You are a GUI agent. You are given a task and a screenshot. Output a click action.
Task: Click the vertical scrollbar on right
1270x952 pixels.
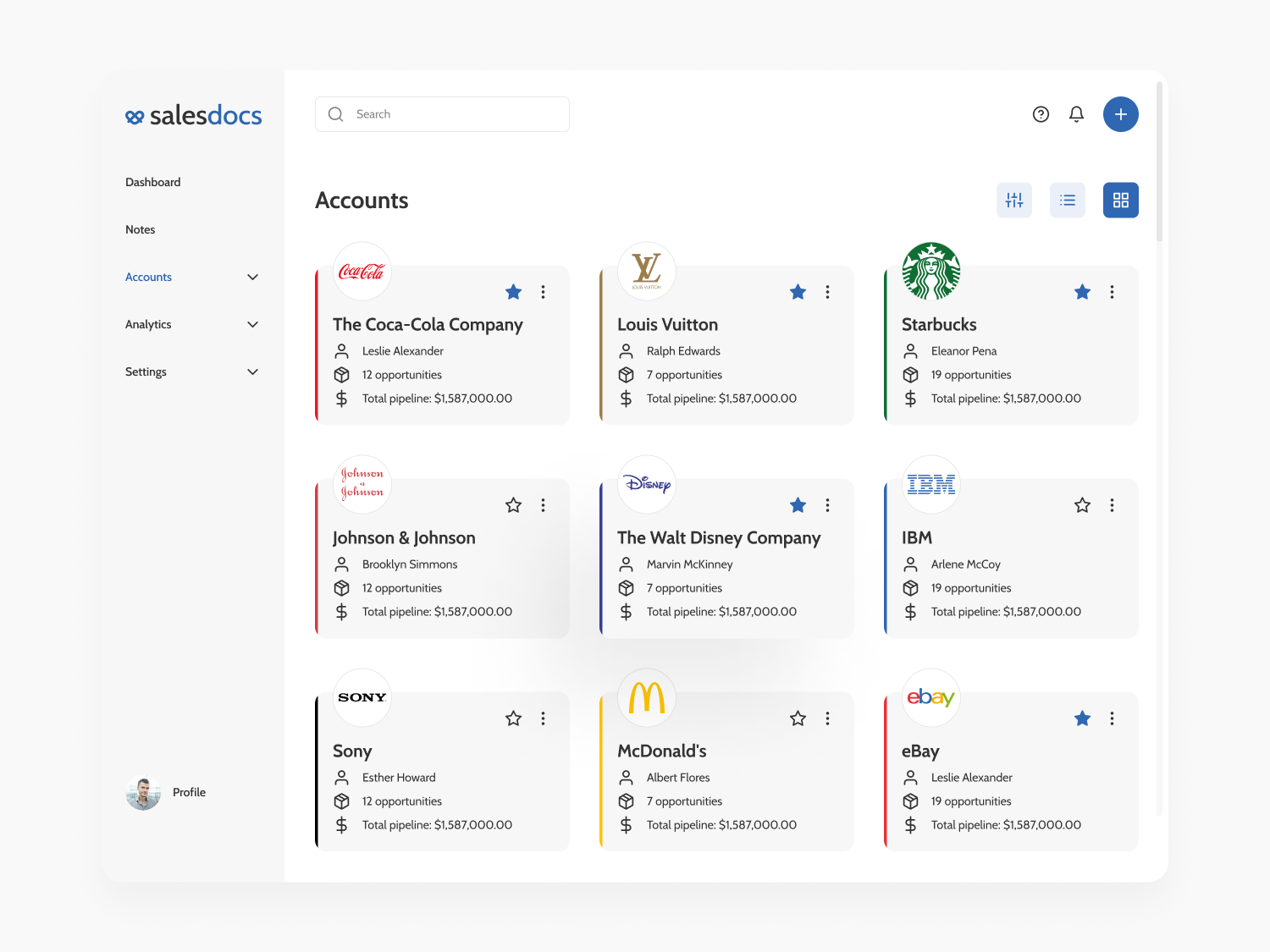pos(1160,161)
